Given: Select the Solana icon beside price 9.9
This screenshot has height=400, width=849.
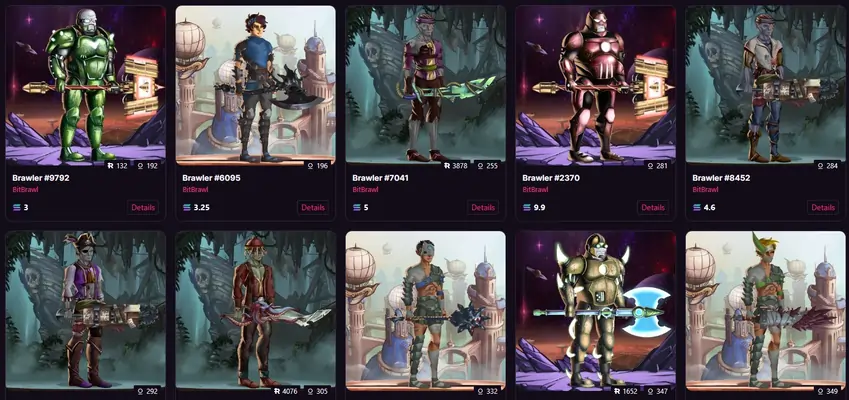Looking at the screenshot, I should click(527, 207).
